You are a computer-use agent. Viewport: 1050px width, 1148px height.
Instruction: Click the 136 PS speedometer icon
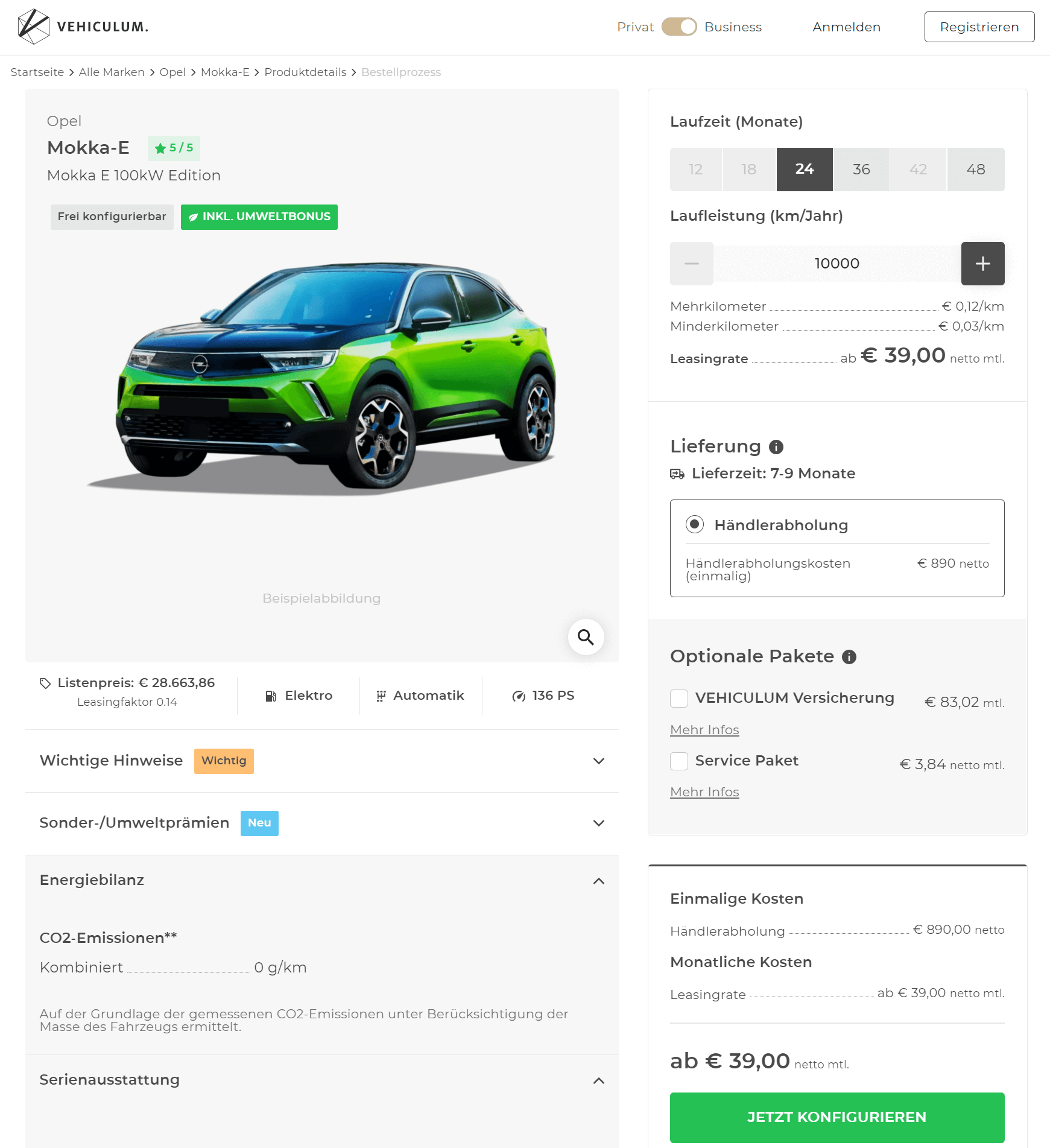[x=519, y=696]
